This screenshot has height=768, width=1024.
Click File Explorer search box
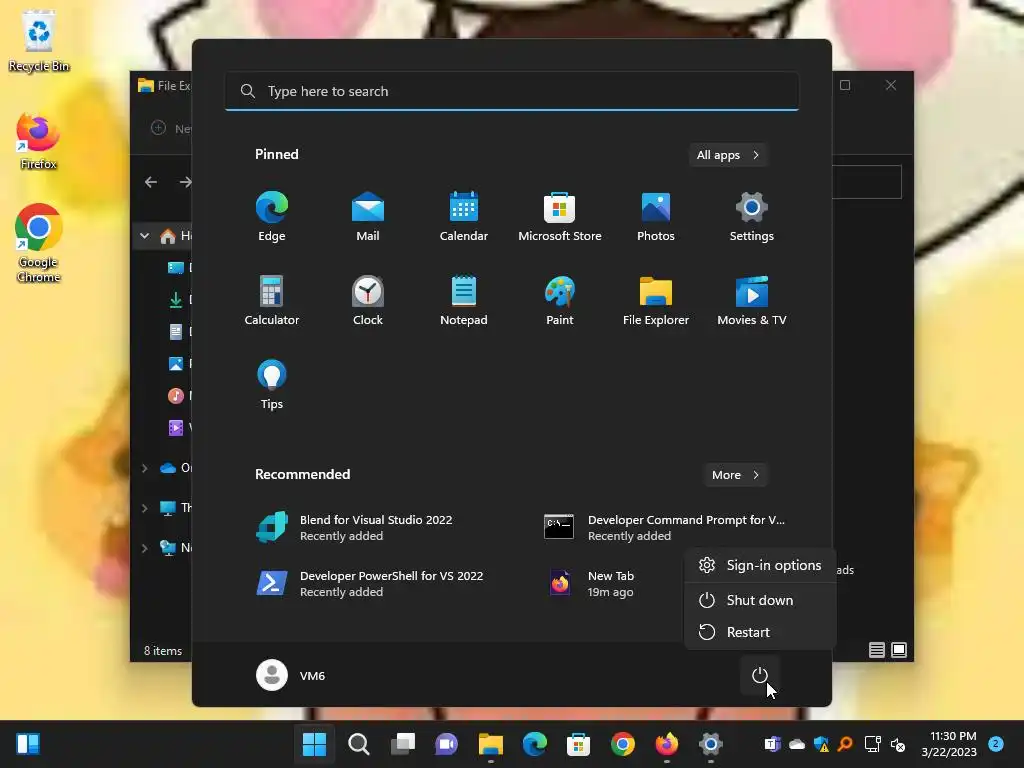867,182
